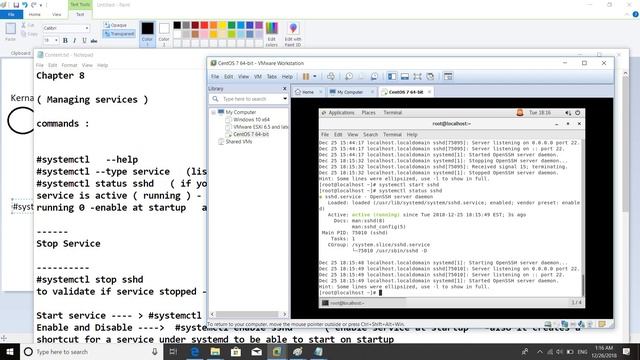Click the VMware suspend (pause) VM icon
This screenshot has height=360, width=640.
[306, 76]
